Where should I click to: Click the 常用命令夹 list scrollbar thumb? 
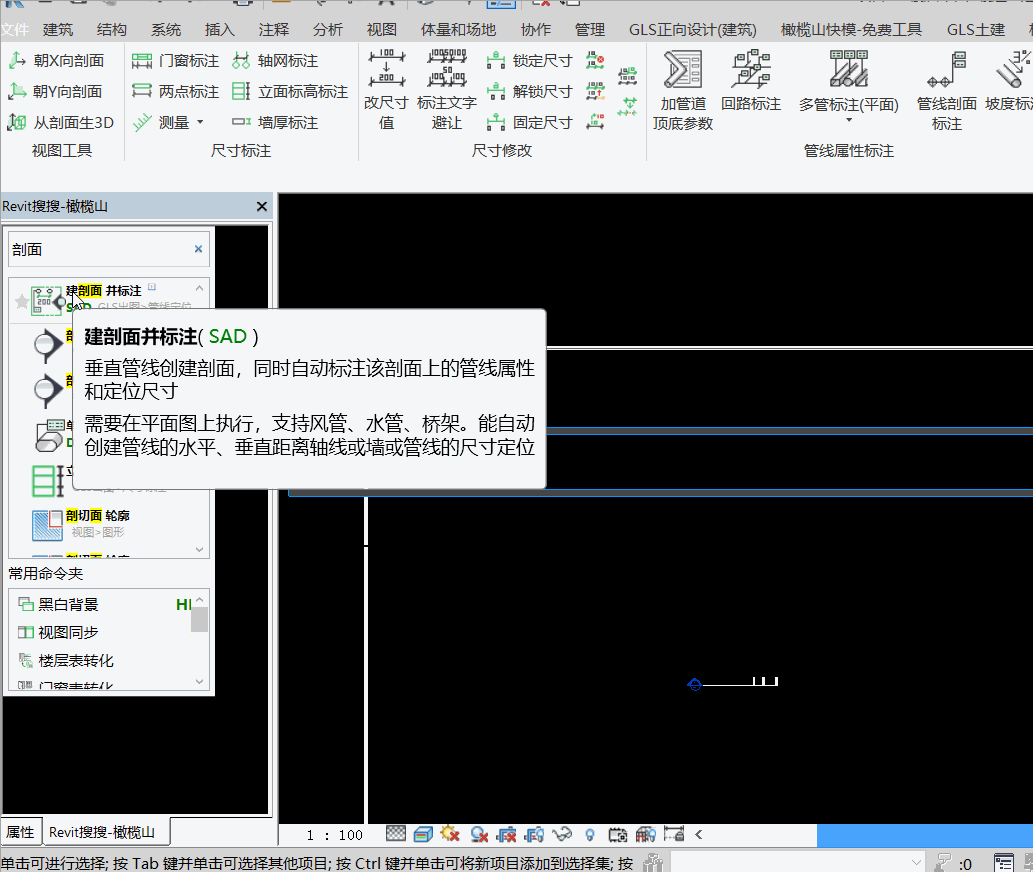point(200,619)
